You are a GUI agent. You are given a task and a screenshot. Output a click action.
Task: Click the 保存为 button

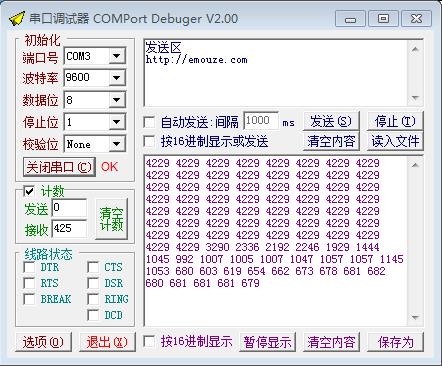point(395,342)
